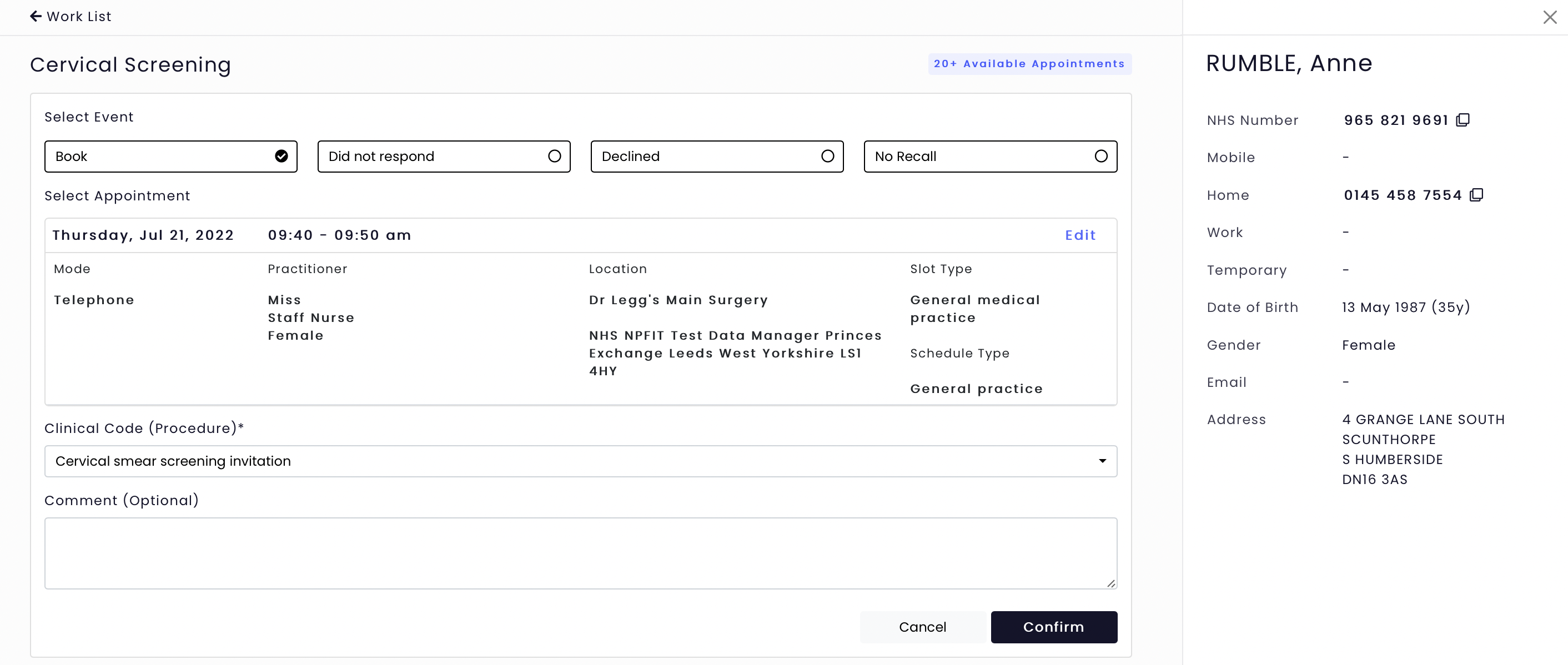Click the Work List back link text

[x=79, y=17]
